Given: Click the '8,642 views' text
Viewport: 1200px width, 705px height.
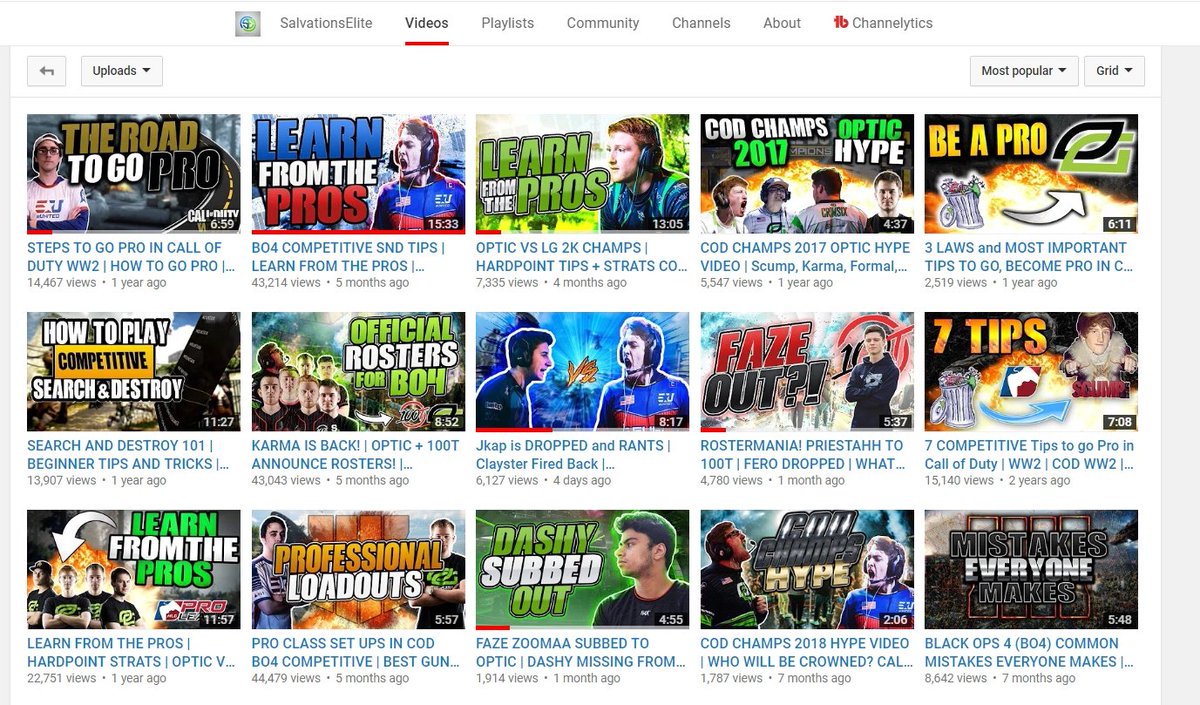Looking at the screenshot, I should click(956, 679).
